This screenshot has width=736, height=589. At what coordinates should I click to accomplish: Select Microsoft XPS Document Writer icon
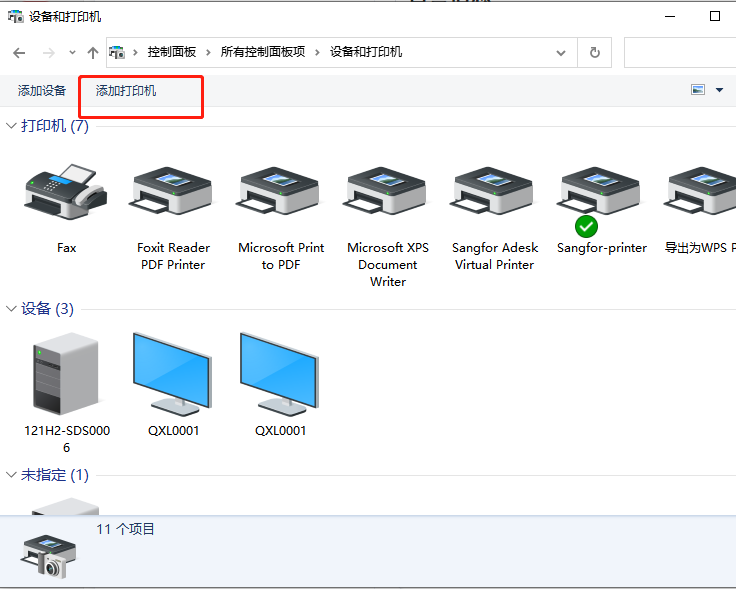click(x=386, y=191)
